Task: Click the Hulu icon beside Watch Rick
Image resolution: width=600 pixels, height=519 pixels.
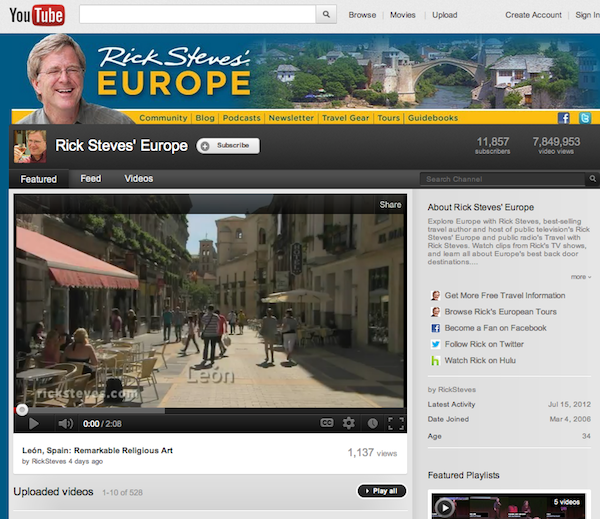Action: pos(435,361)
